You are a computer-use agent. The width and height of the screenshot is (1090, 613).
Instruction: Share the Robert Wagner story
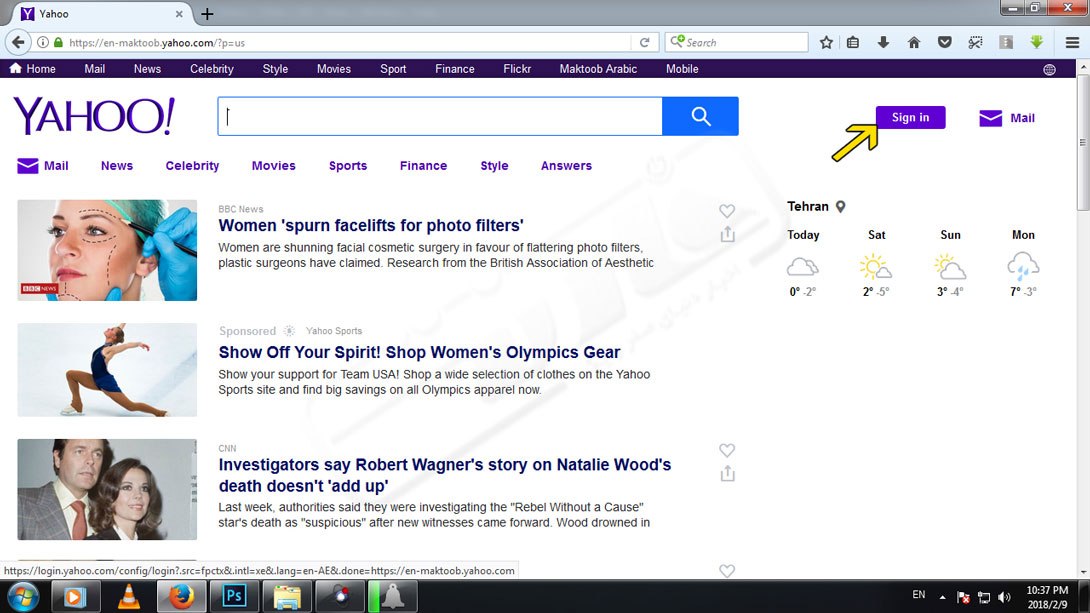[x=727, y=474]
